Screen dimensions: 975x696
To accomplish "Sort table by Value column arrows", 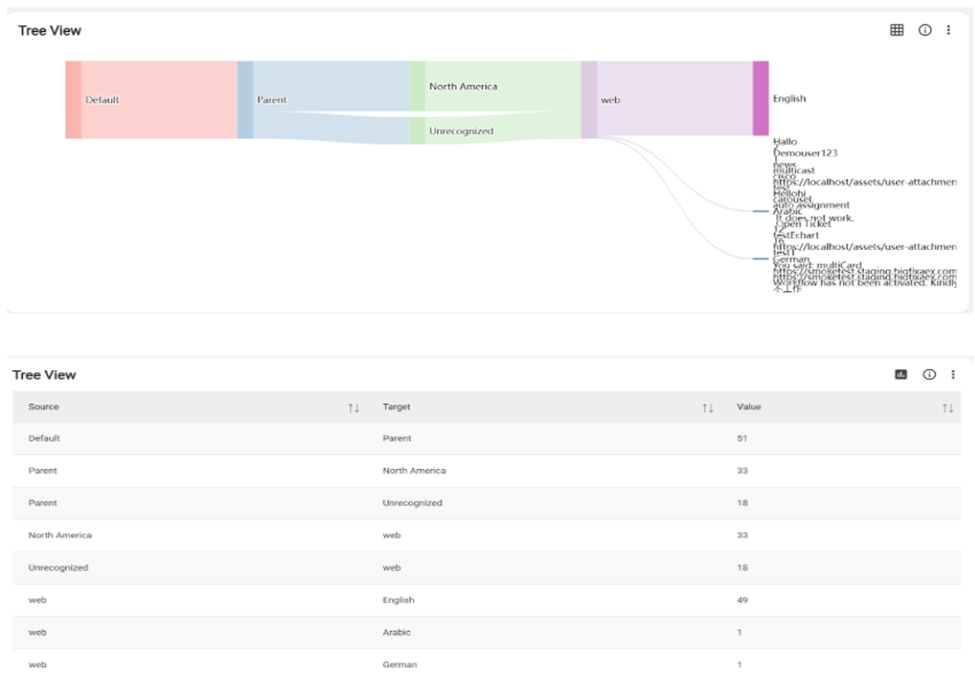I will click(946, 408).
